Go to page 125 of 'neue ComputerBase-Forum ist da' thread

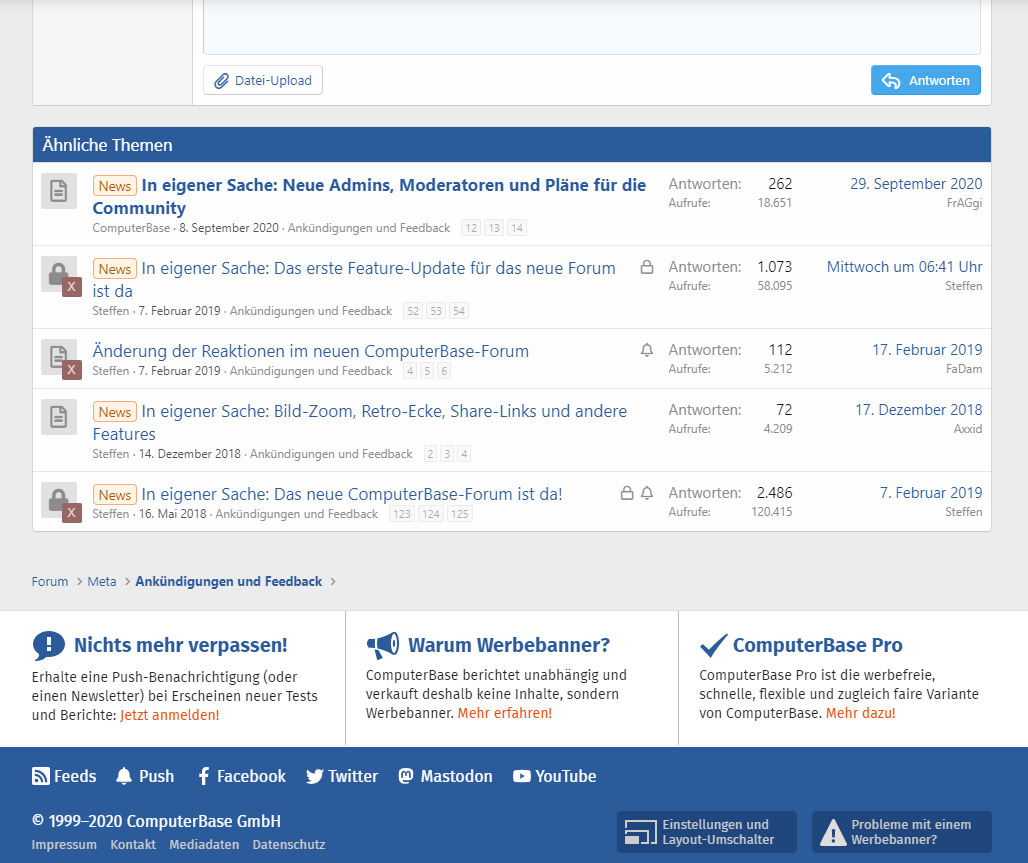(460, 514)
